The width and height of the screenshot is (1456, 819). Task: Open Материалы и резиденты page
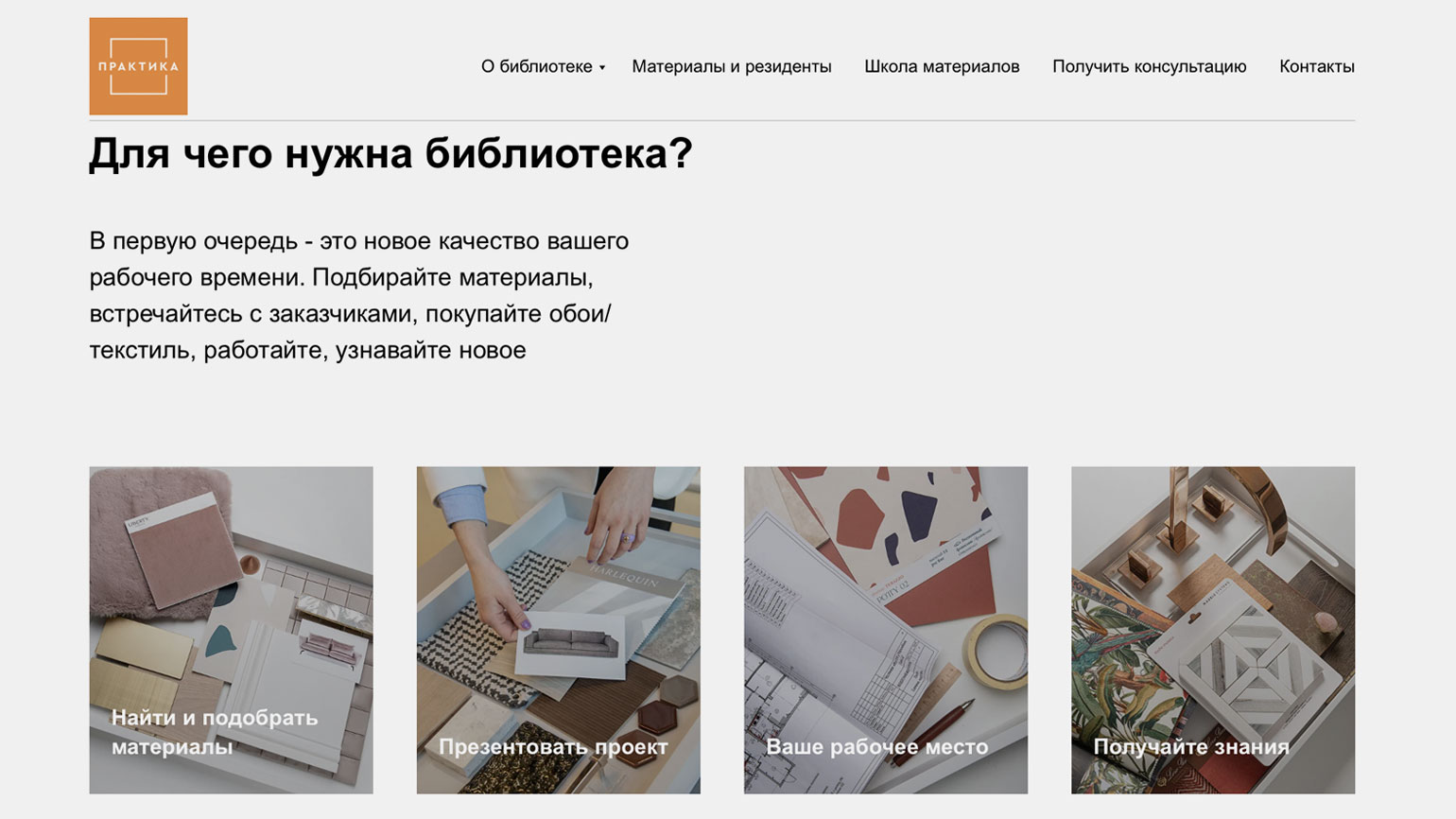coord(732,66)
